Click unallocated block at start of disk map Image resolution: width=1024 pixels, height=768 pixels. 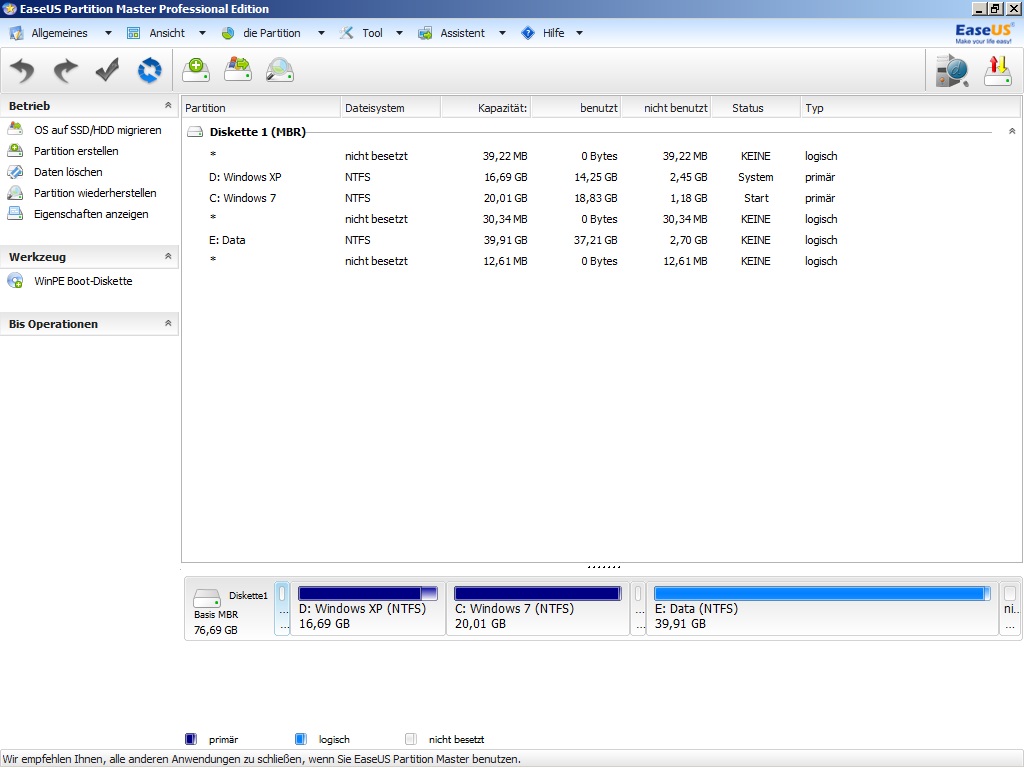(x=282, y=609)
